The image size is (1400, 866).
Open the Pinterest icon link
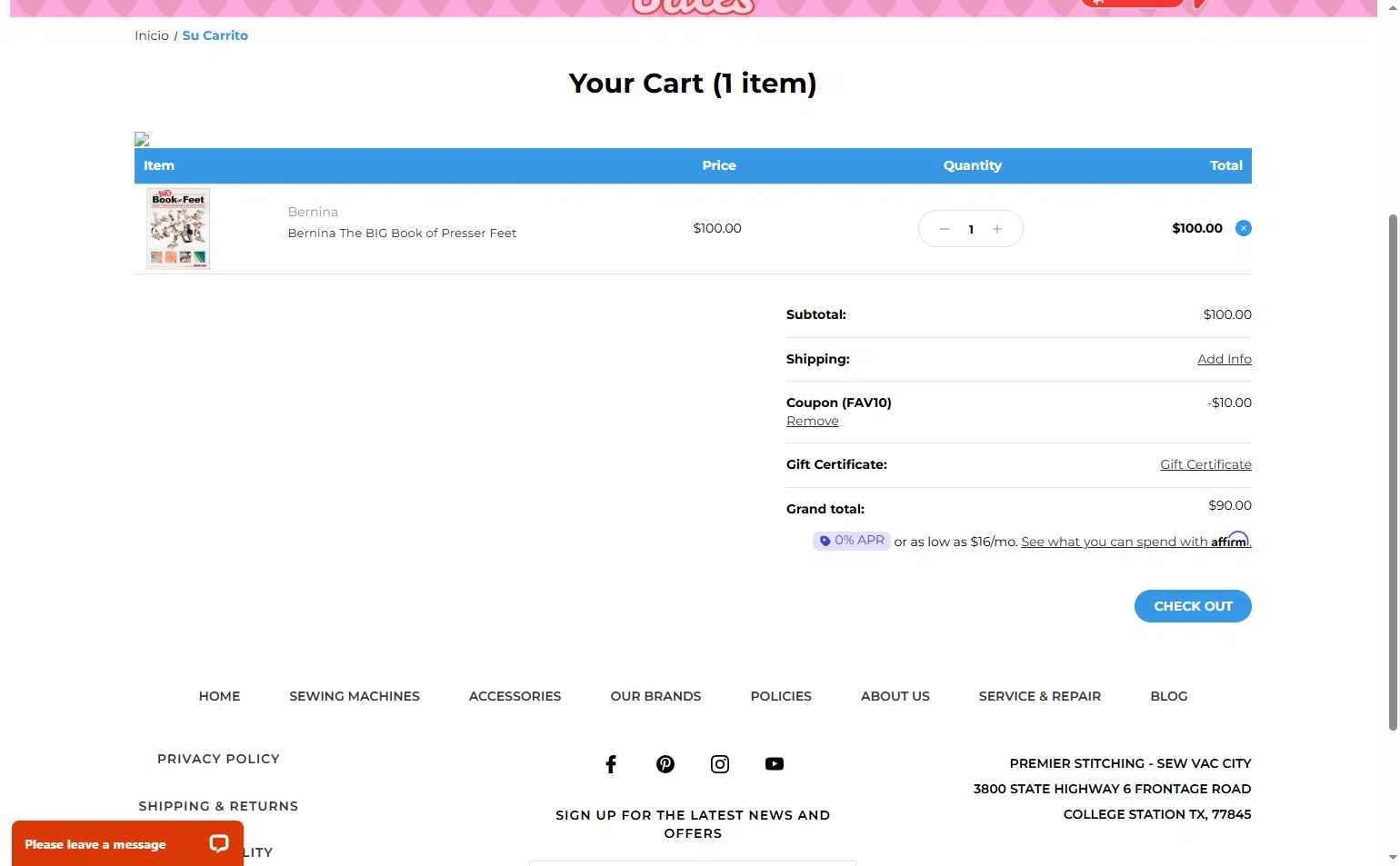665,764
